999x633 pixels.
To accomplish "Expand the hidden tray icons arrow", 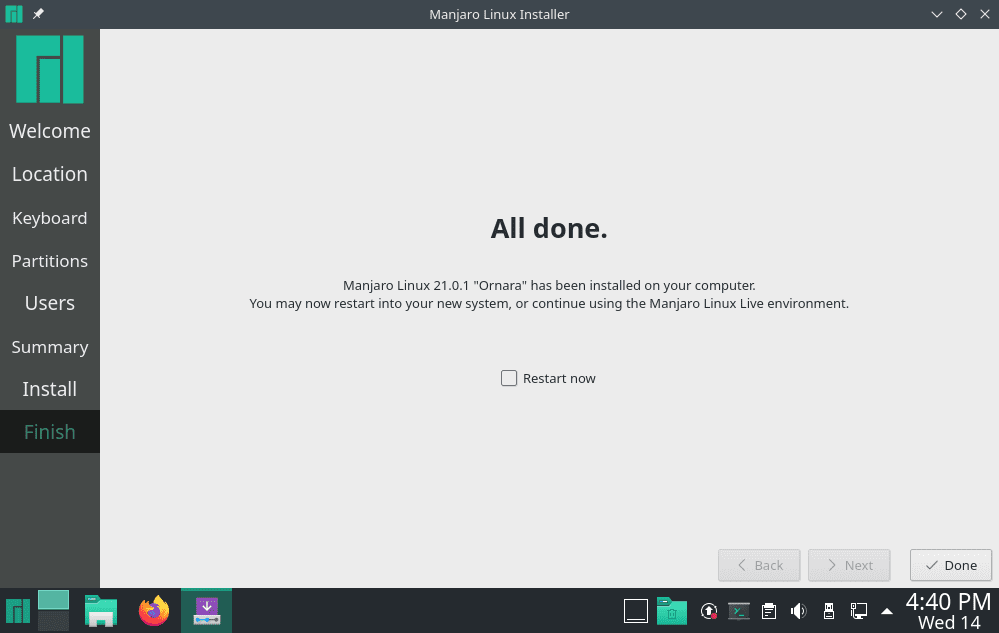I will tap(887, 610).
